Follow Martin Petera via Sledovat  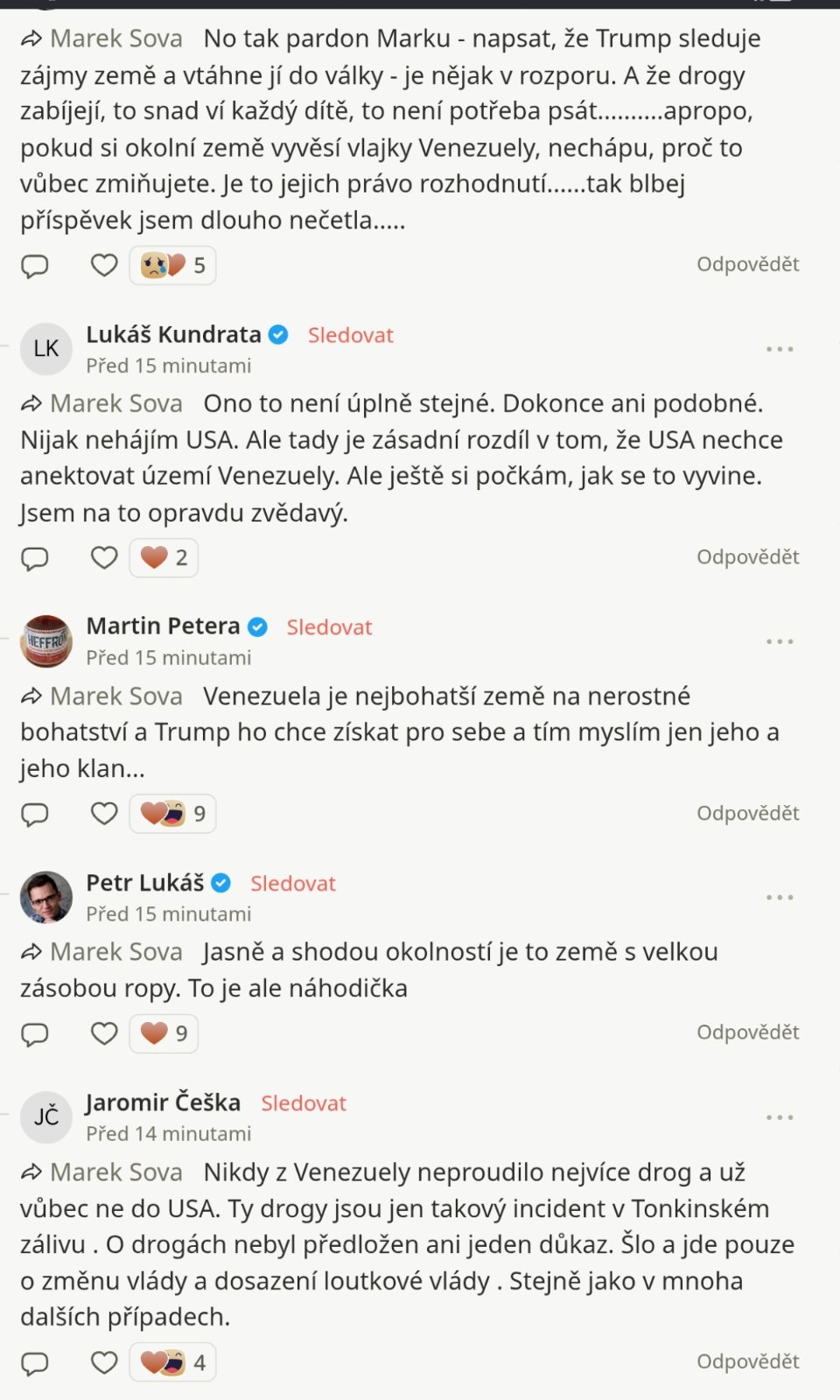click(329, 627)
